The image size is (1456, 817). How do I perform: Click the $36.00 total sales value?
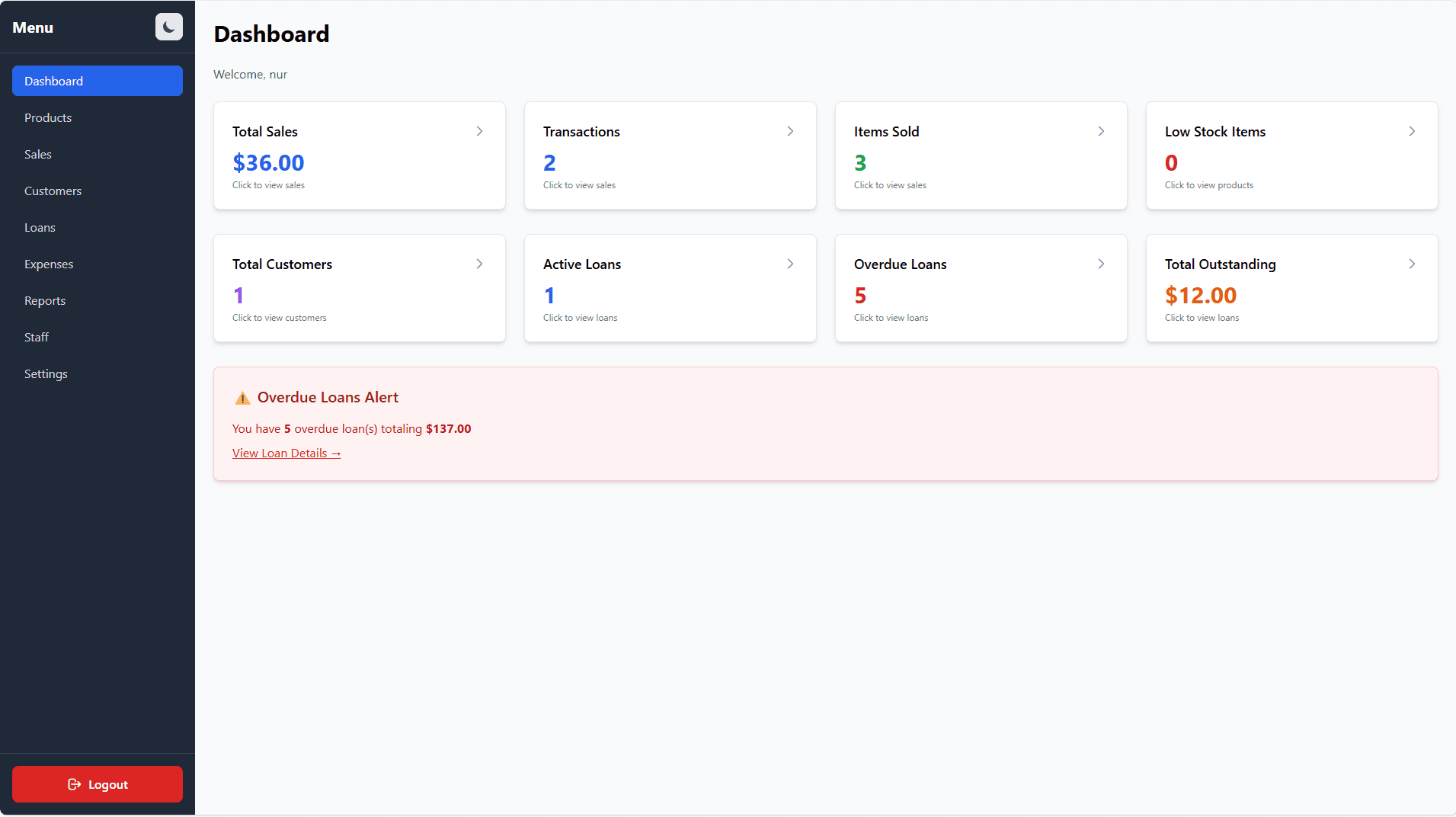coord(268,162)
